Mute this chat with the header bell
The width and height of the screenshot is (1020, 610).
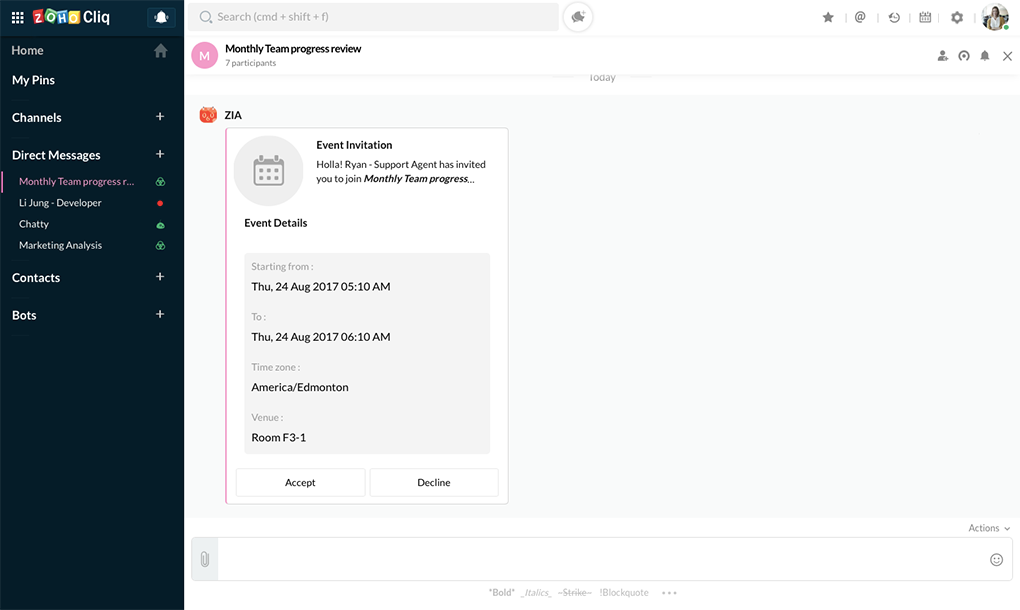(985, 56)
